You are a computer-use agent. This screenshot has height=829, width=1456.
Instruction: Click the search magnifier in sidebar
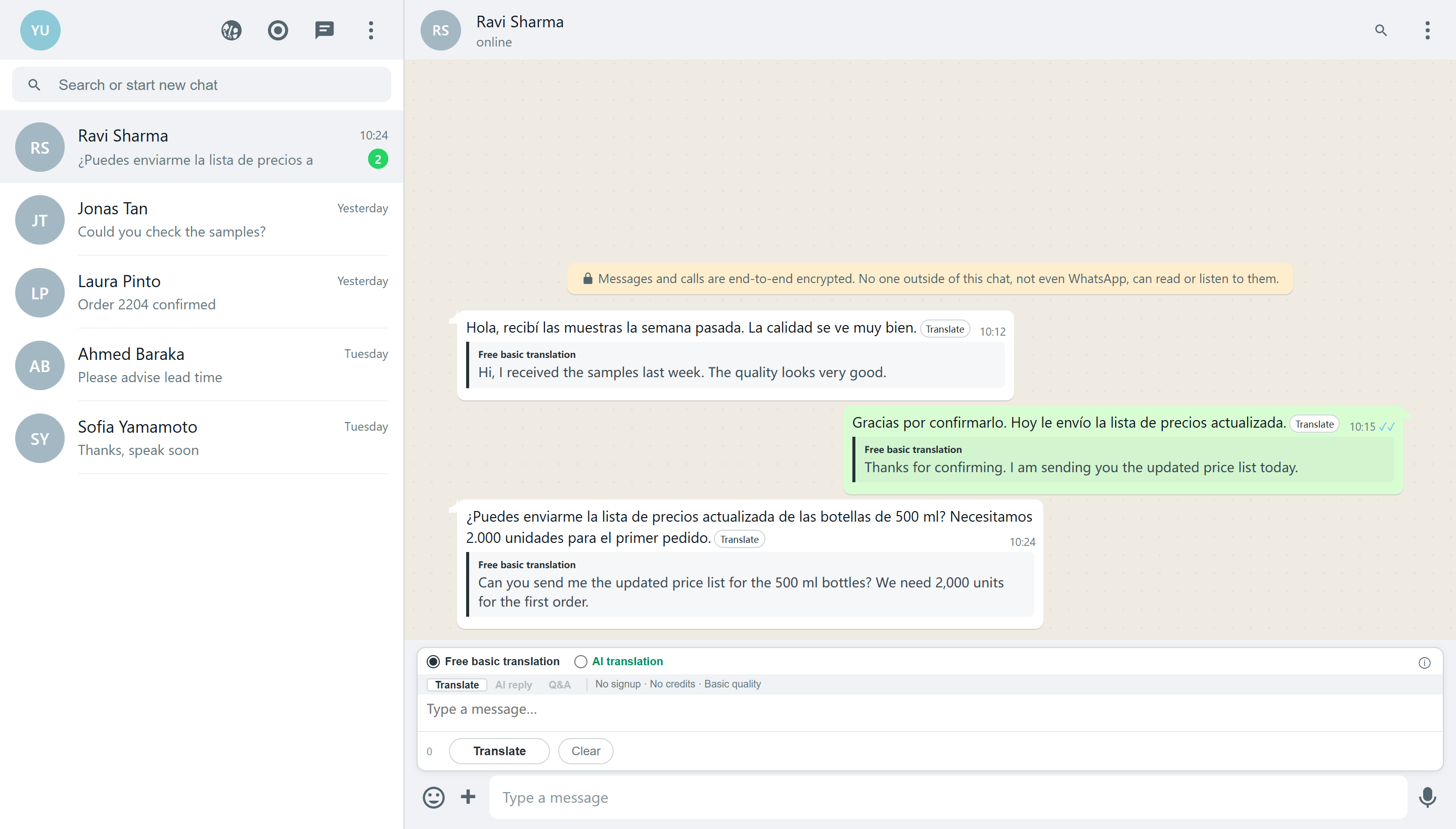34,85
